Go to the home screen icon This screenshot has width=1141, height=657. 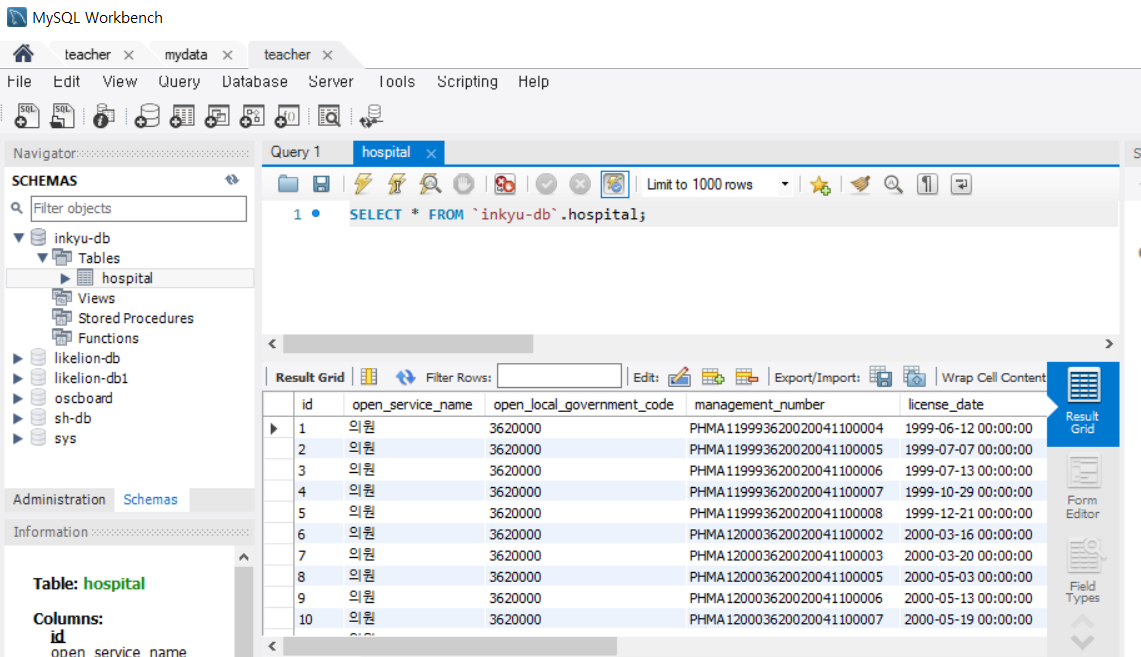[x=23, y=54]
